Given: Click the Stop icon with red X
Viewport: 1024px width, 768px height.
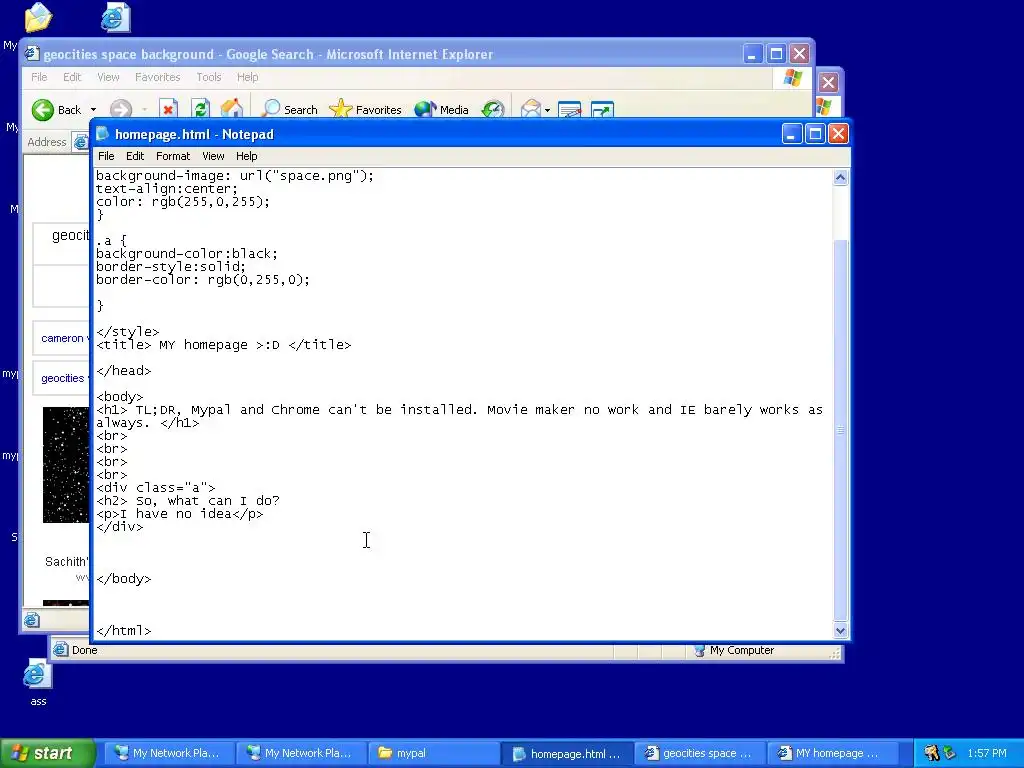Looking at the screenshot, I should coord(168,109).
